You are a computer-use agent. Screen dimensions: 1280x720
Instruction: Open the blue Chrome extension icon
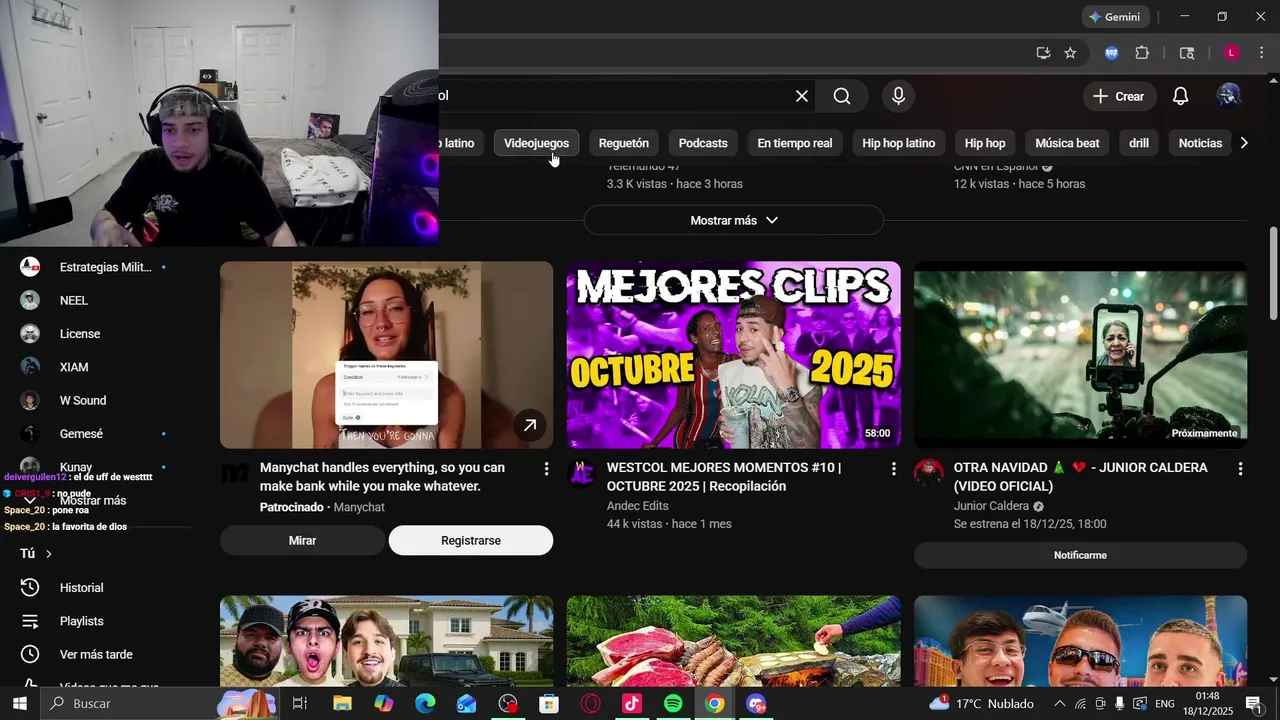coord(1111,53)
